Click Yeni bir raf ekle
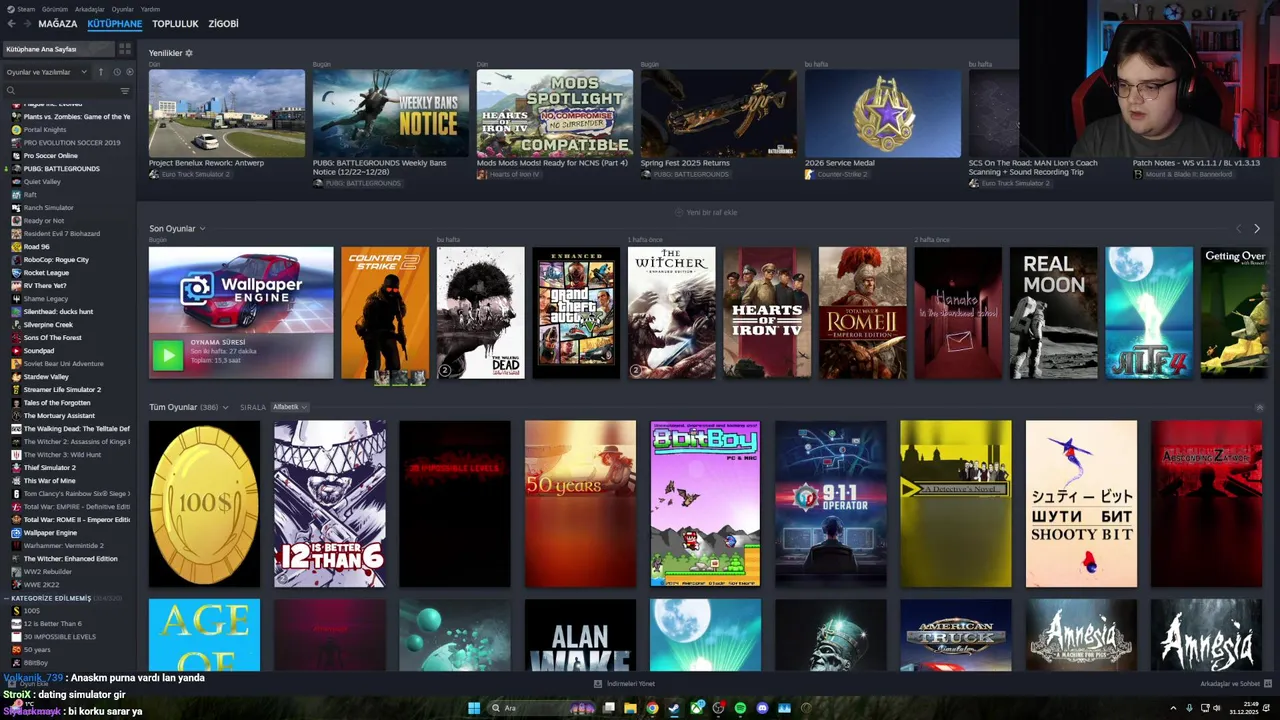Screen dimensions: 1280x720 point(706,212)
